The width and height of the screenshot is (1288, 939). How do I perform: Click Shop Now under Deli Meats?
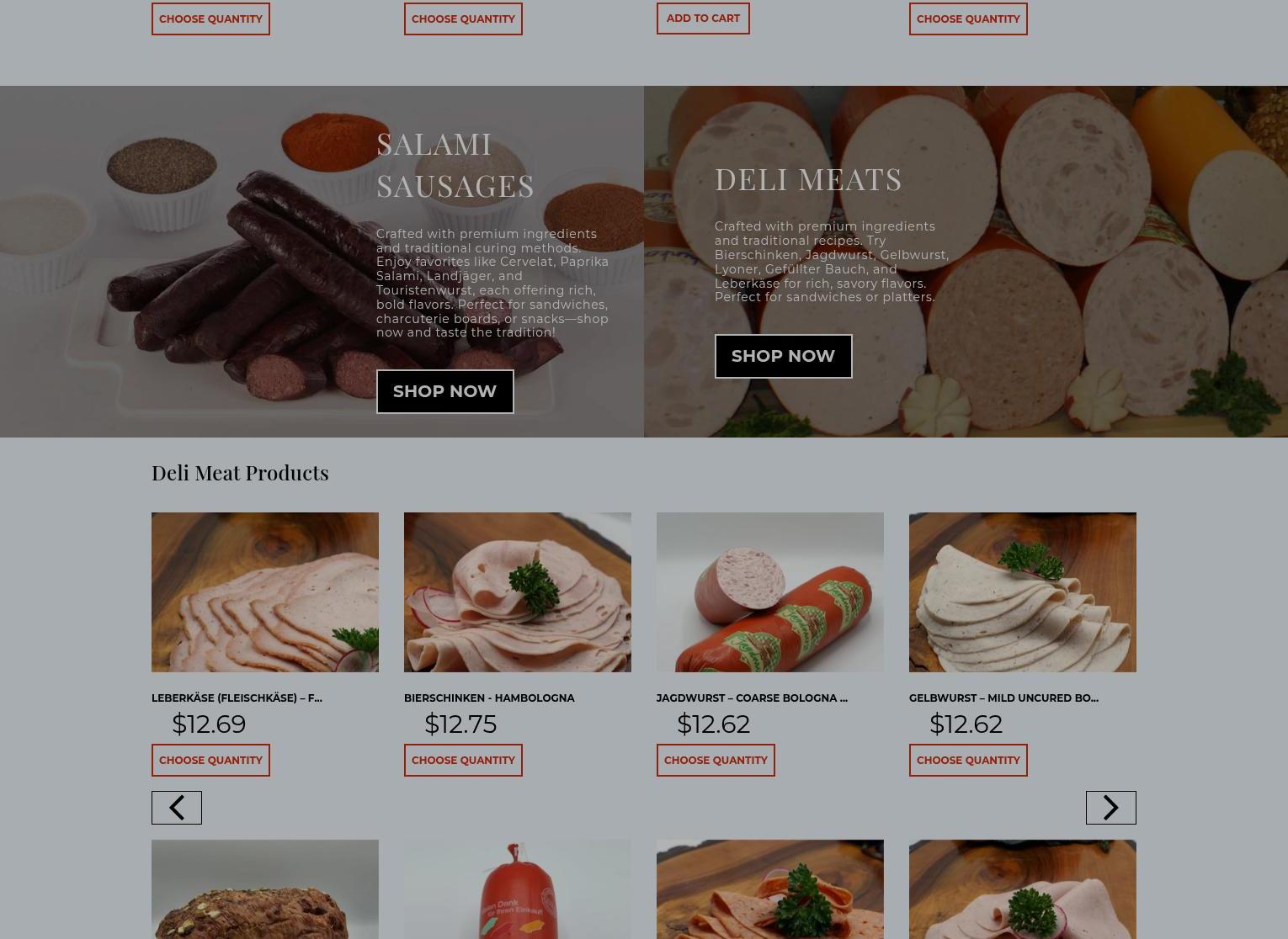pyautogui.click(x=783, y=356)
